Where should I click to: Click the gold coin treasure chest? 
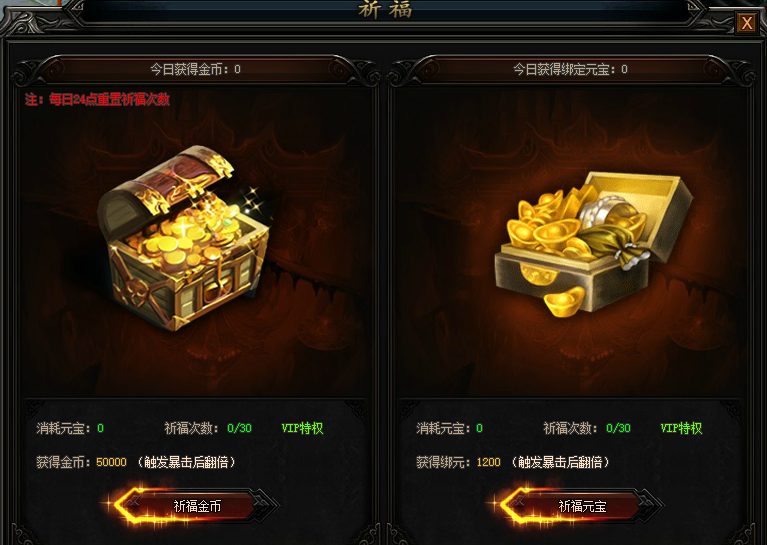pyautogui.click(x=183, y=238)
